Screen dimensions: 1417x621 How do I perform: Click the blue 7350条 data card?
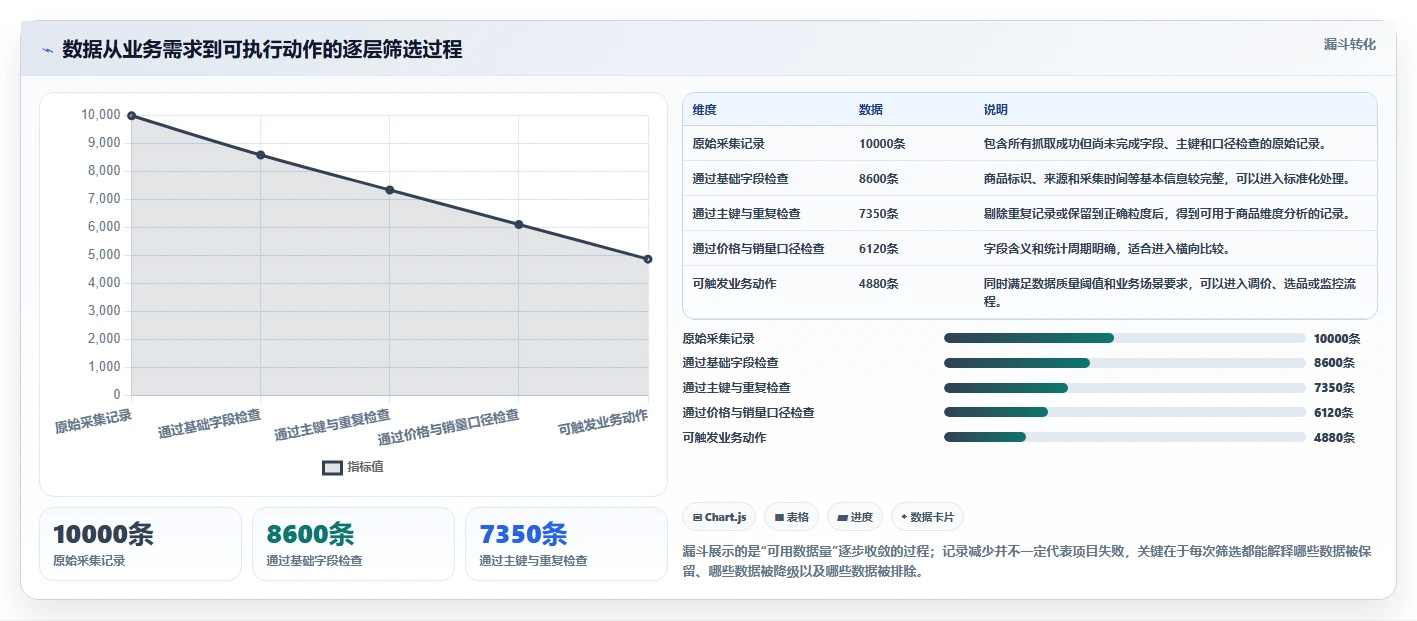tap(566, 544)
